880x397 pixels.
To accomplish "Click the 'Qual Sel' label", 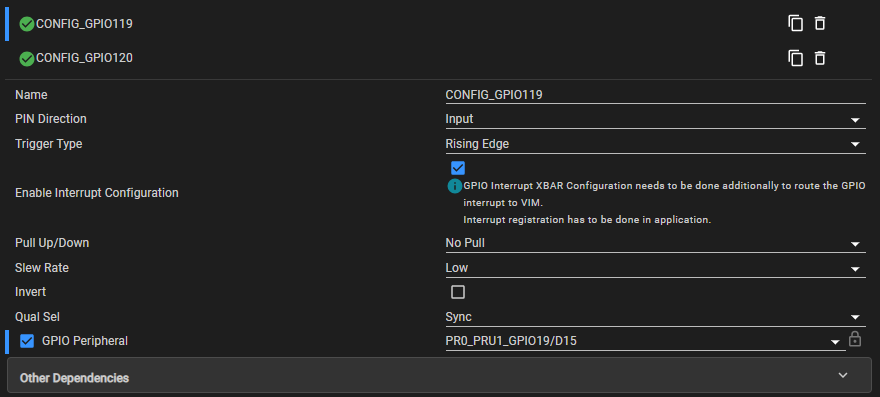I will 36,317.
